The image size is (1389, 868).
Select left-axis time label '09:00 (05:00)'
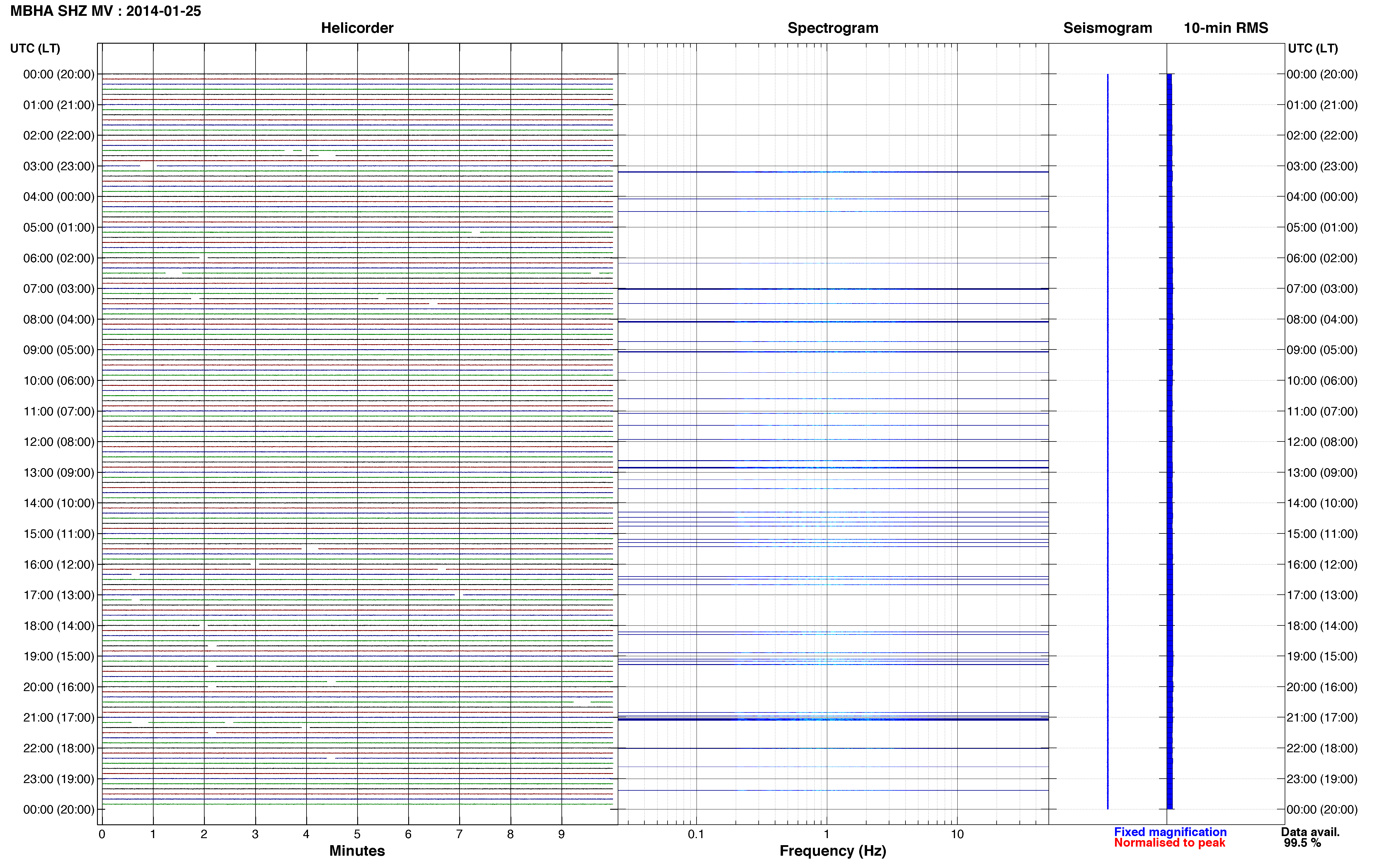click(x=59, y=349)
